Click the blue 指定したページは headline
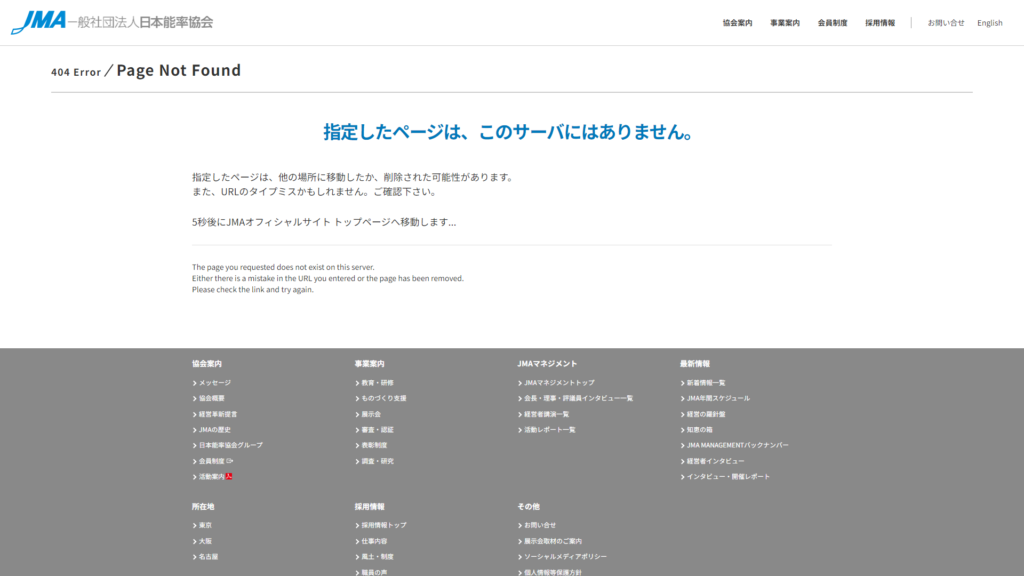1024x576 pixels. (x=507, y=132)
